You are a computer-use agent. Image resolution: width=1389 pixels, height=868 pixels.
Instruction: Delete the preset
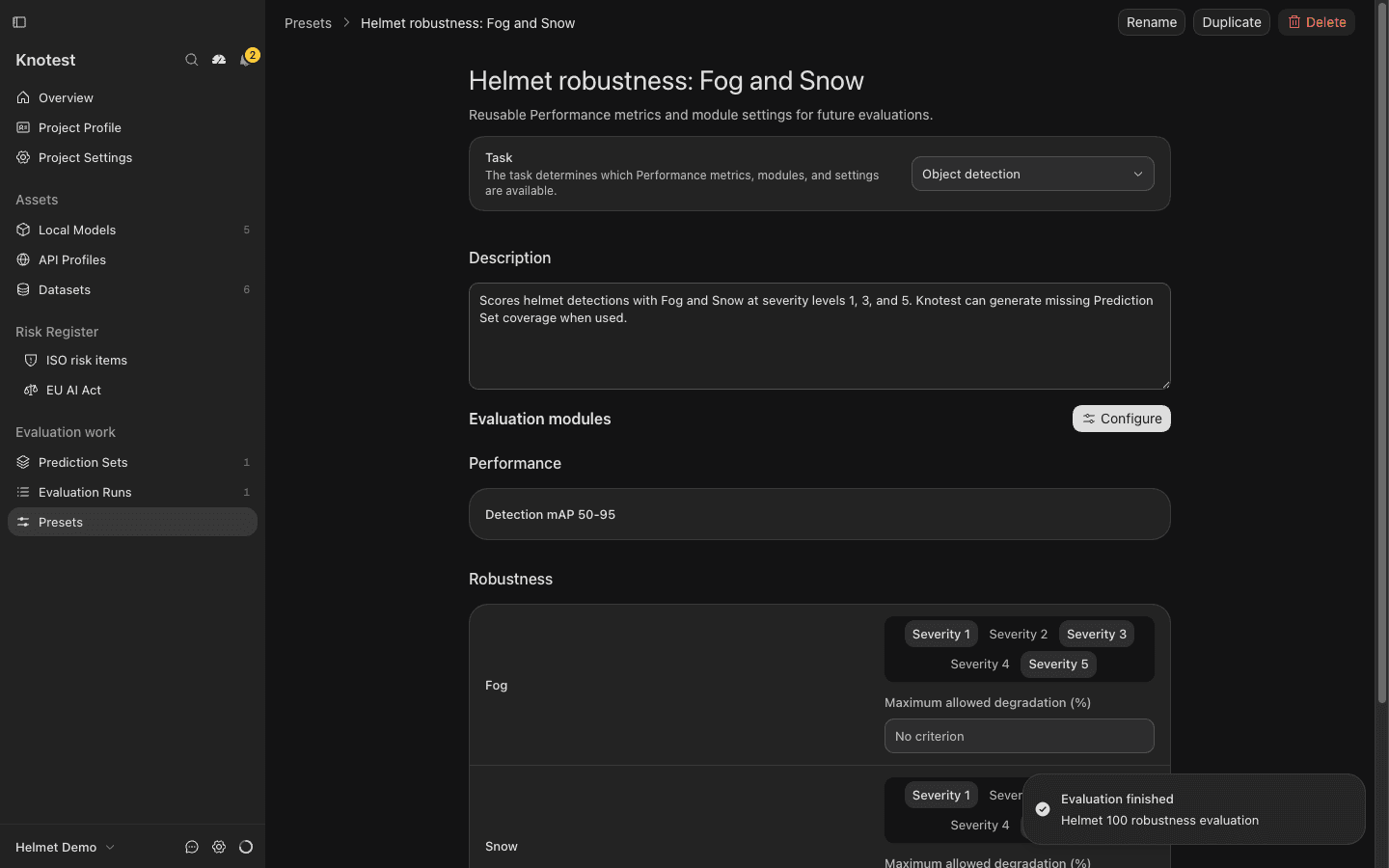pyautogui.click(x=1317, y=22)
